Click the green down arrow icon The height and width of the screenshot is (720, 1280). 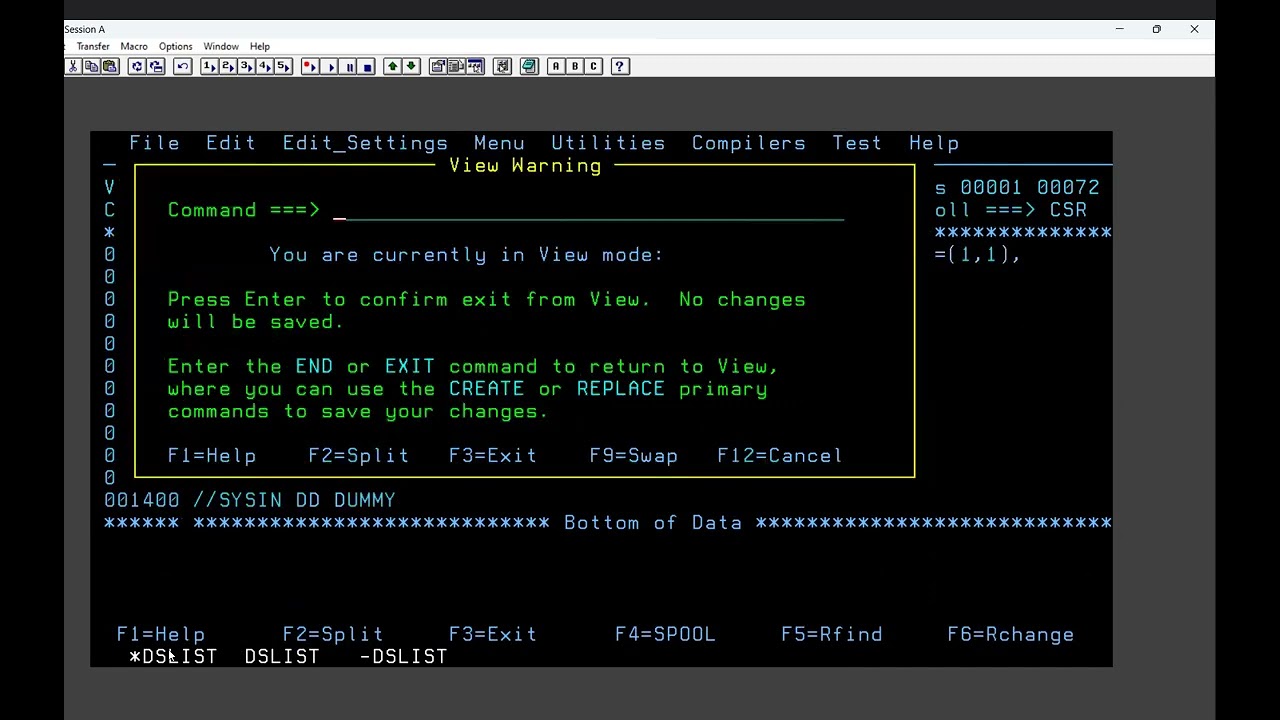[411, 66]
